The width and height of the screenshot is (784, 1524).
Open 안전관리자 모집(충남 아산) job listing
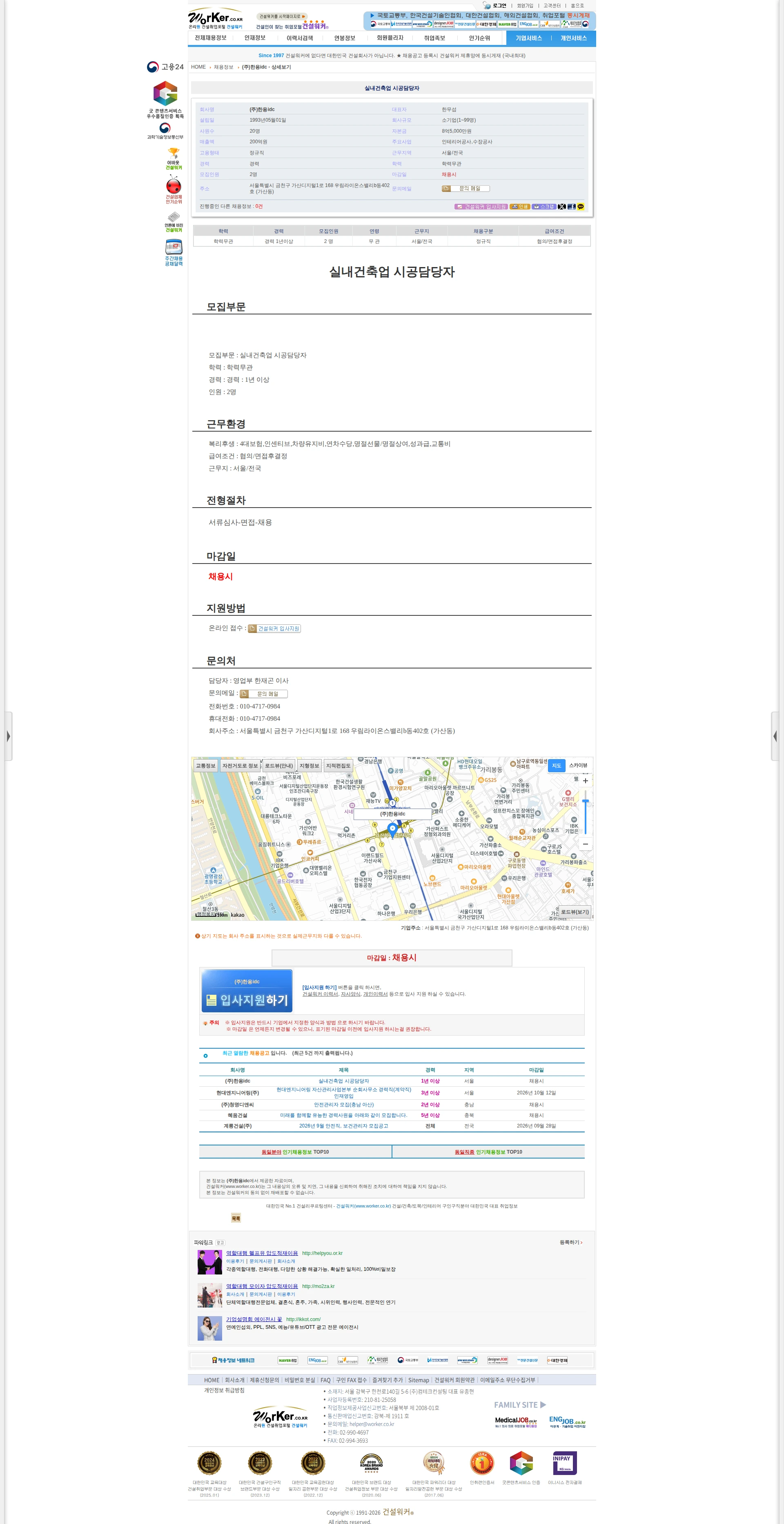pos(343,1105)
